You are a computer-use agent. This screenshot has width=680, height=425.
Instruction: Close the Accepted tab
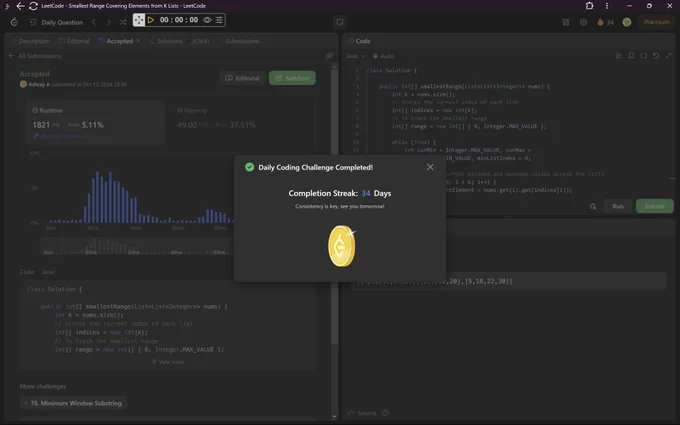[x=138, y=41]
